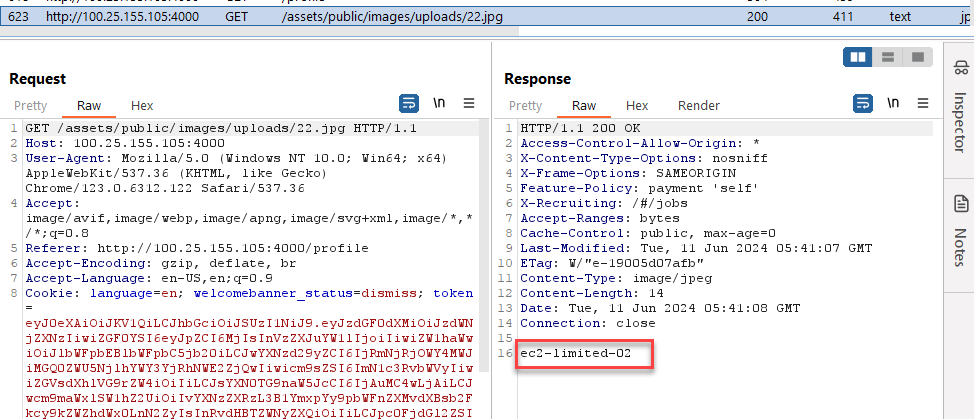The image size is (974, 419).
Task: Toggle word wrap in the Request panel
Action: pos(409,103)
